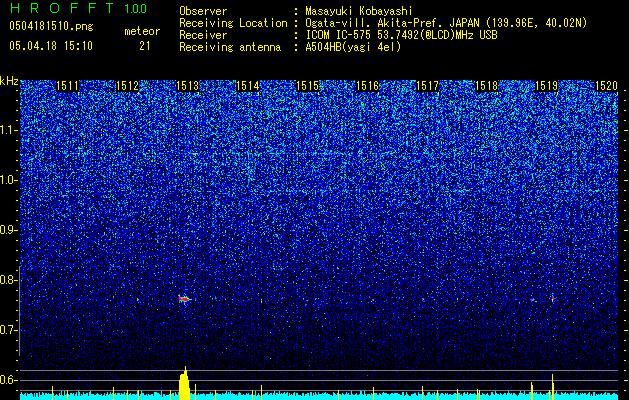Click the 1512 time marker
The width and height of the screenshot is (629, 400).
[x=127, y=86]
